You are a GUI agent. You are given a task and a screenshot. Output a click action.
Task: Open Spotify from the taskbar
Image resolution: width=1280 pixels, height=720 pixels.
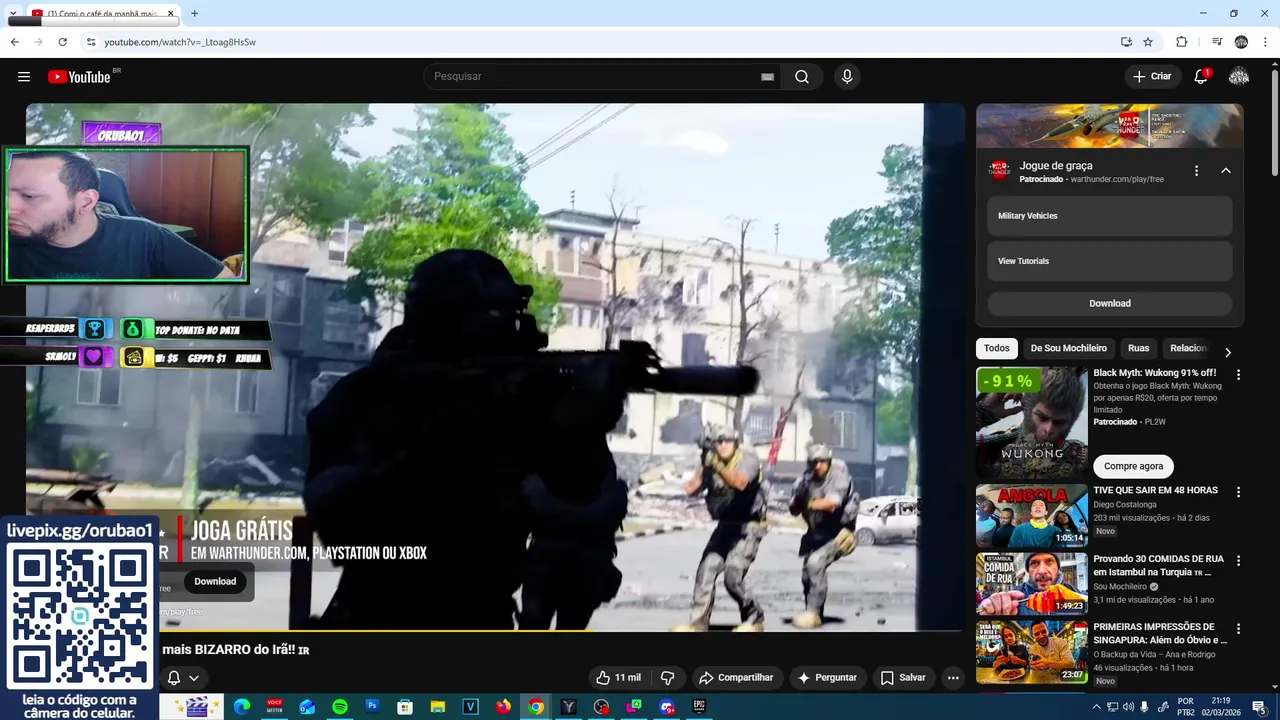click(340, 707)
